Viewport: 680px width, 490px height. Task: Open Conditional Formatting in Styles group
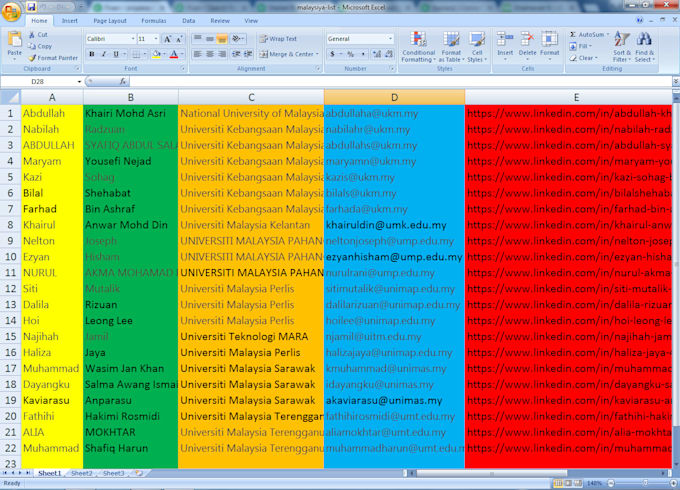pos(418,46)
